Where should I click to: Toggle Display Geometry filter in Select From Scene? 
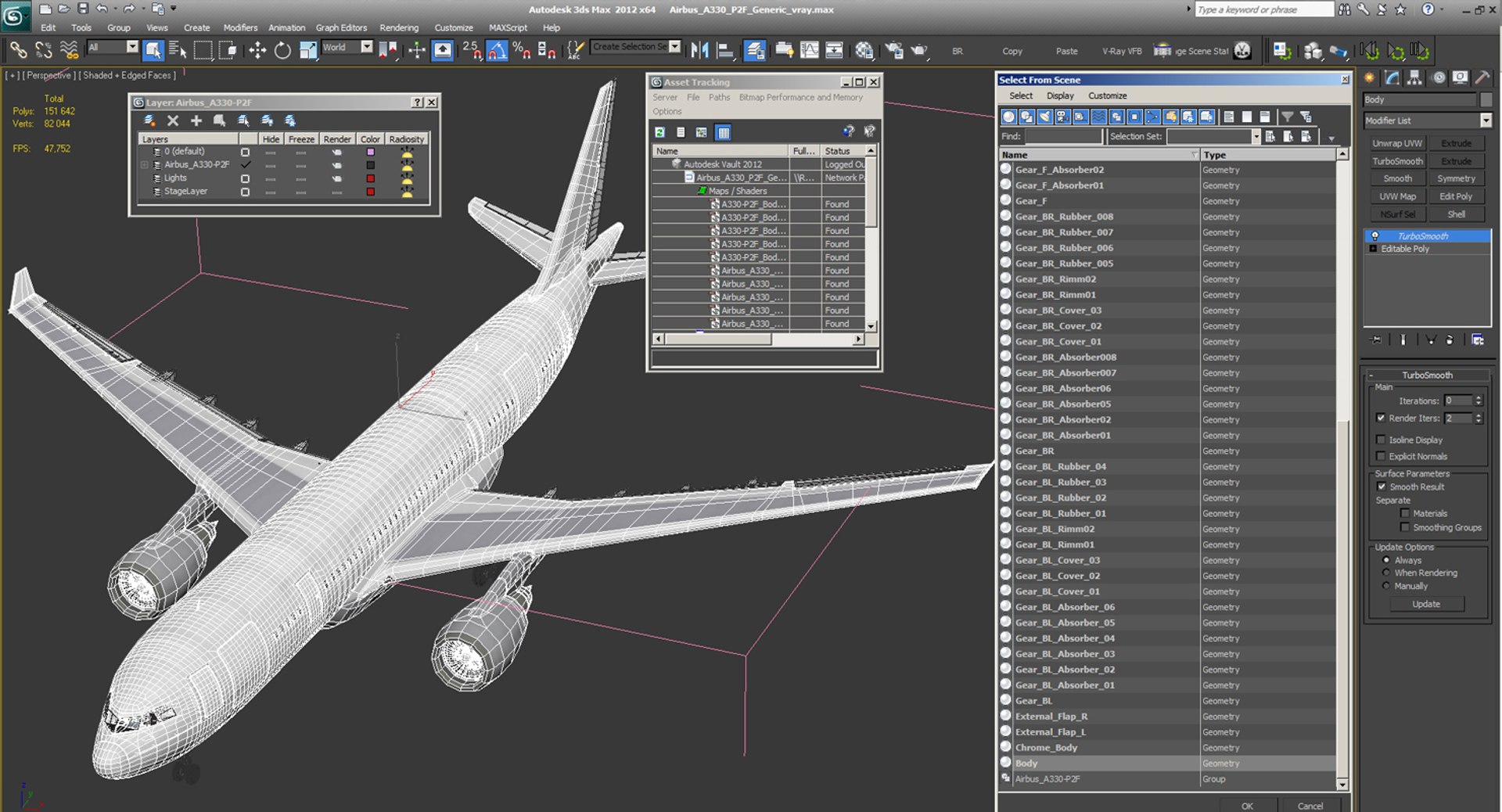pyautogui.click(x=1009, y=117)
